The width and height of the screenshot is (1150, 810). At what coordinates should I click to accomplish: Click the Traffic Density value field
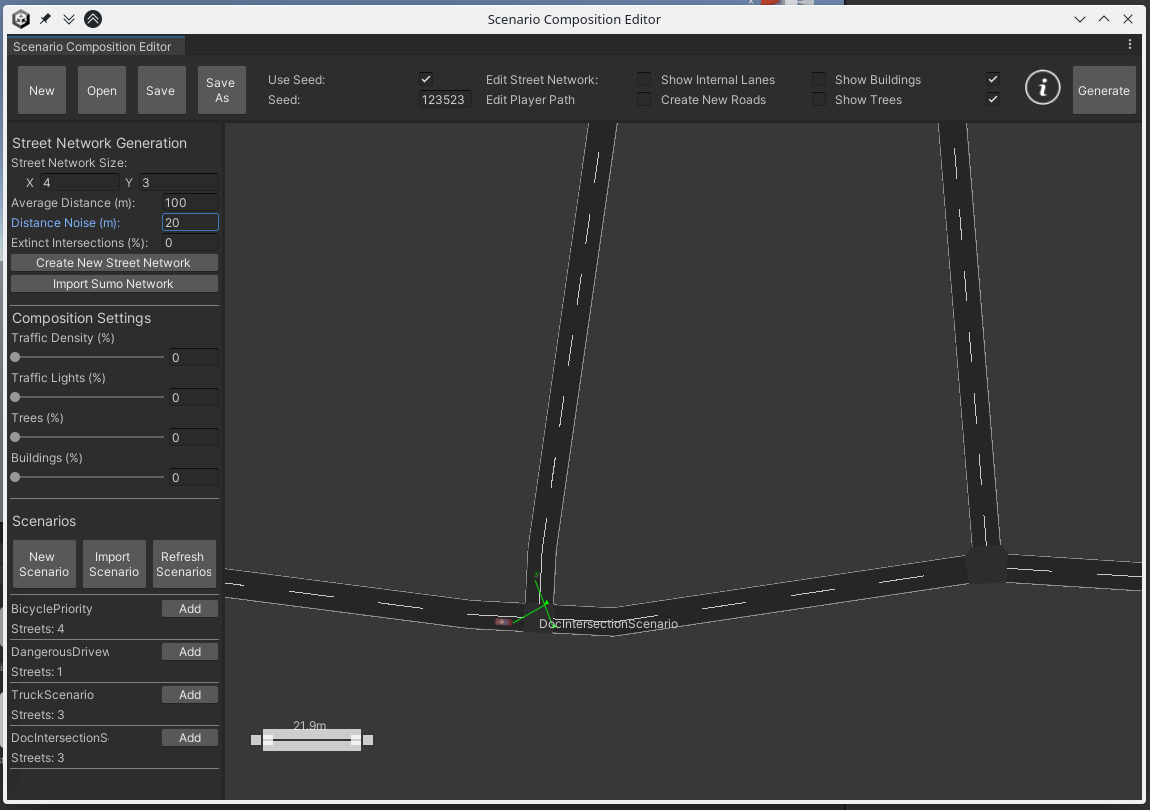coord(194,357)
